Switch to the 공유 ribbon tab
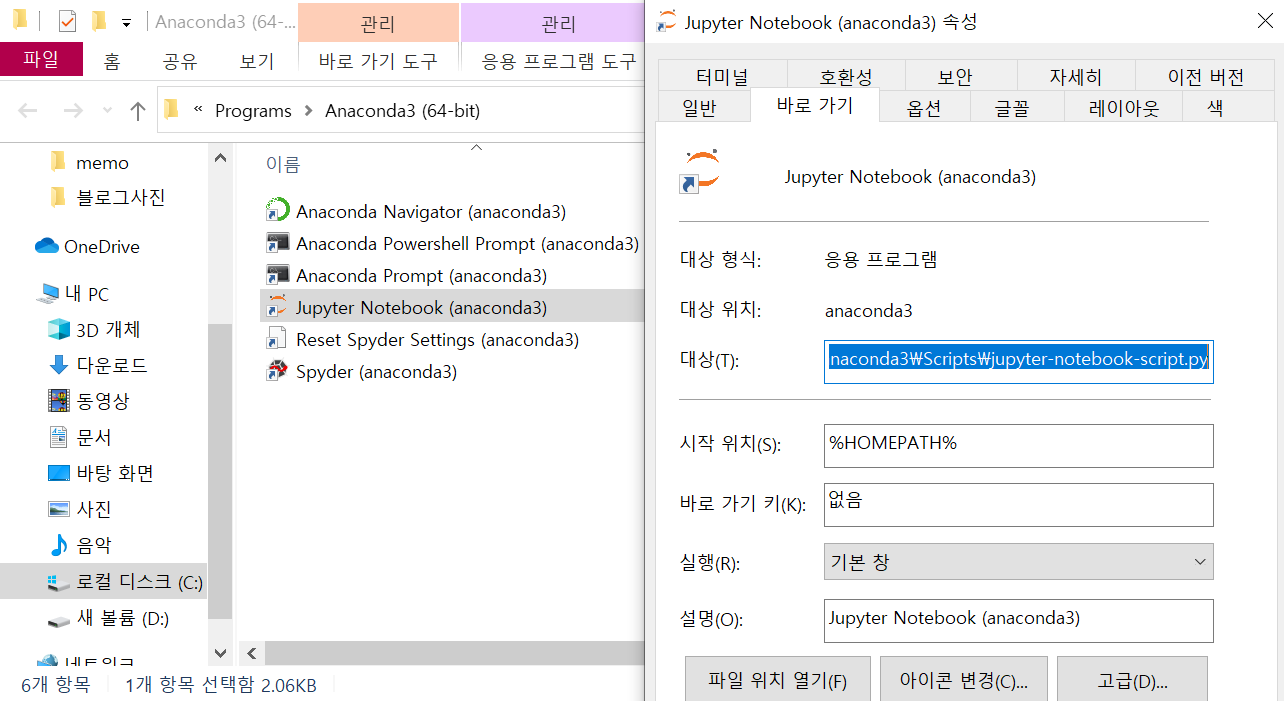This screenshot has width=1284, height=701. pos(179,61)
